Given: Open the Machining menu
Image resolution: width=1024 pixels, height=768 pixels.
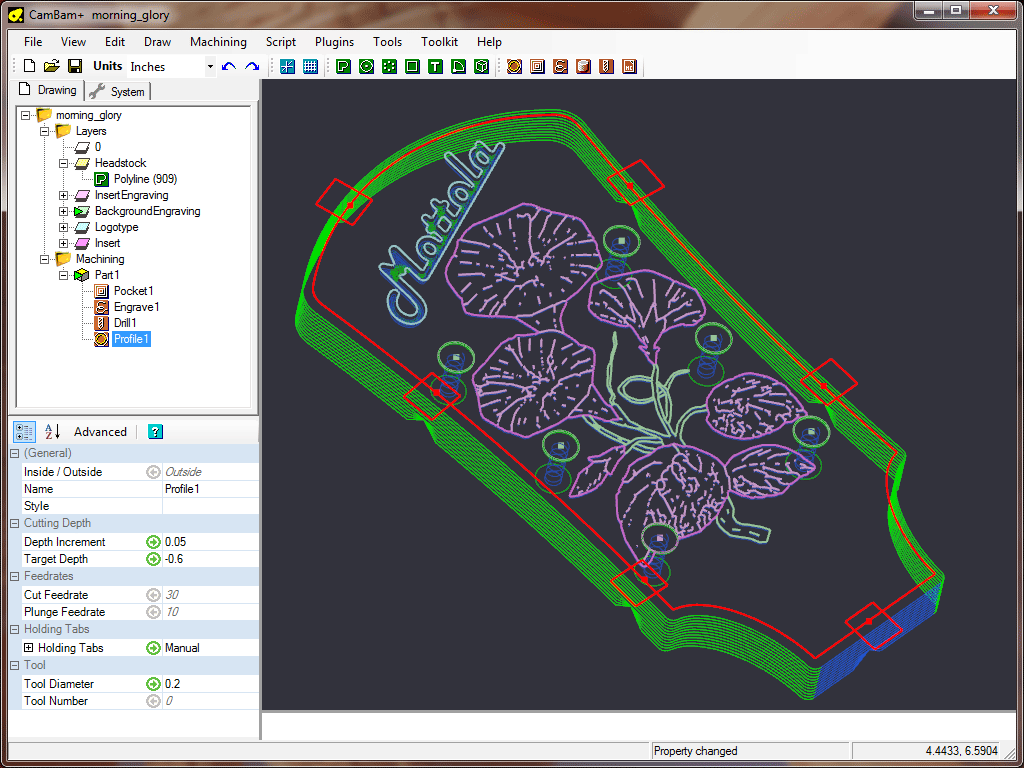Looking at the screenshot, I should pyautogui.click(x=218, y=42).
